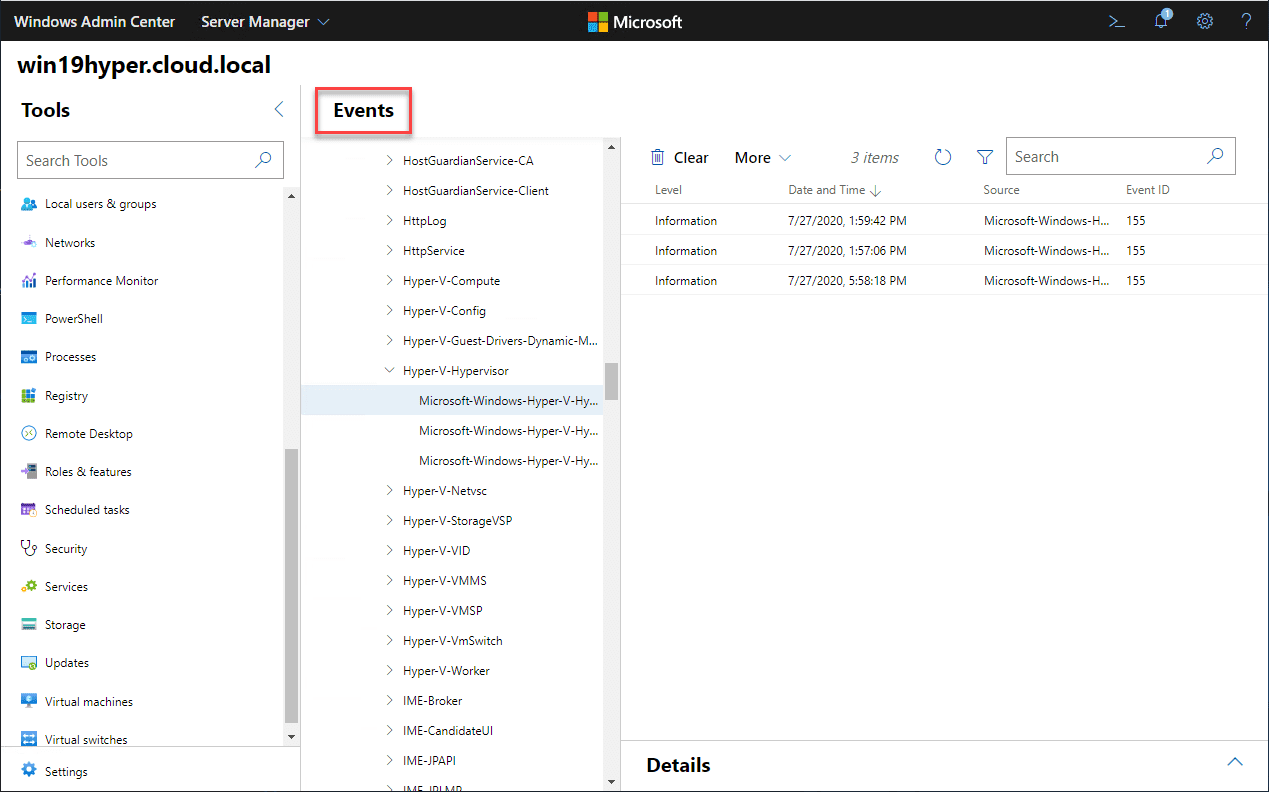This screenshot has height=792, width=1269.
Task: Open the More dropdown above events
Action: click(761, 157)
